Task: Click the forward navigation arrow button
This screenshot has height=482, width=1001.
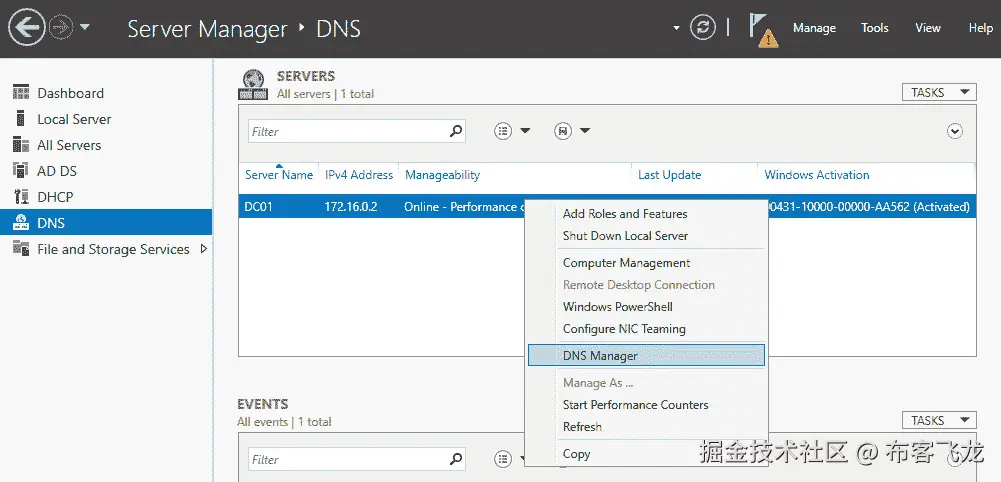Action: point(61,27)
